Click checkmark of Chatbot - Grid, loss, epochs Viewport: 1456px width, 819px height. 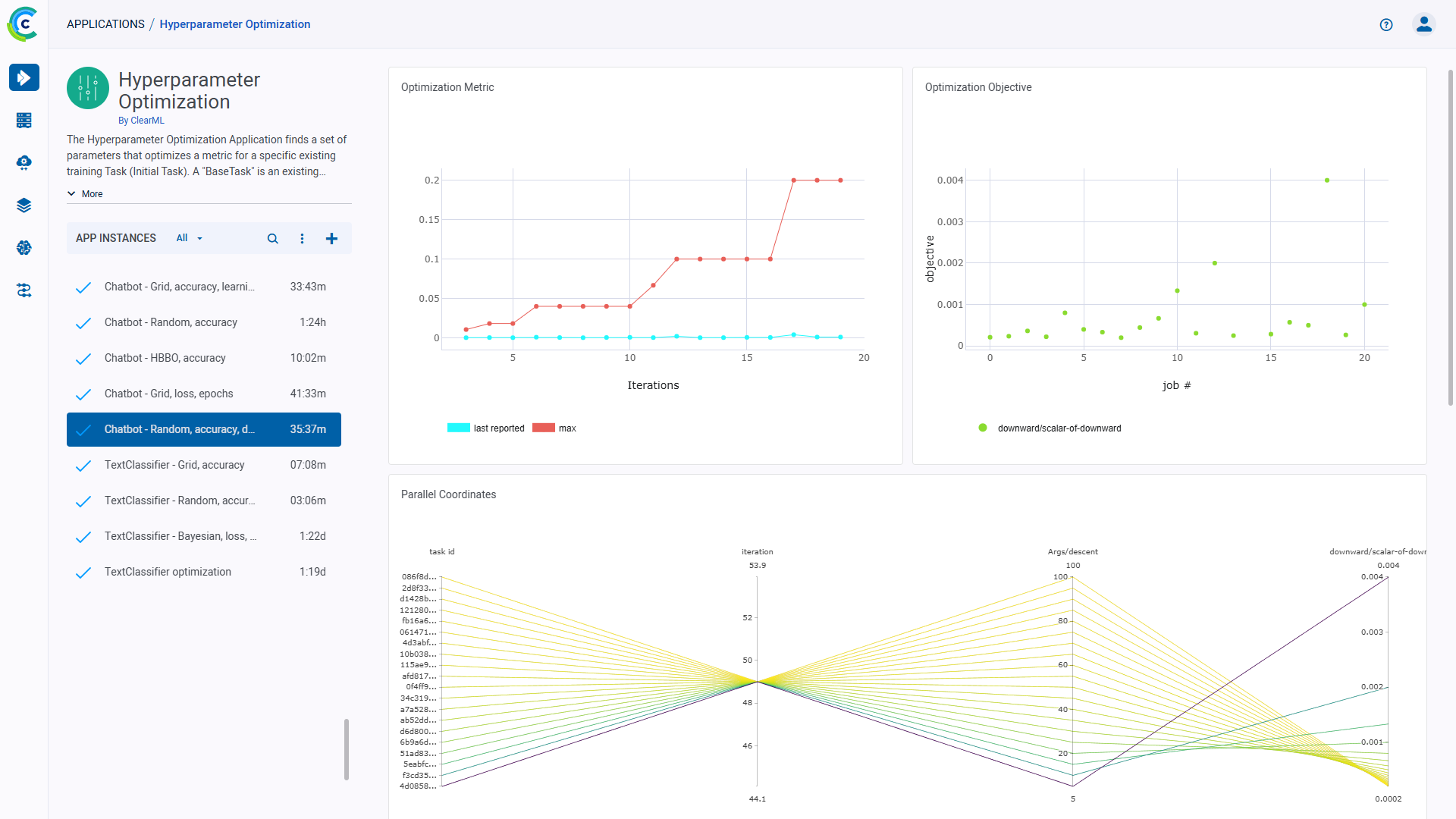point(83,394)
